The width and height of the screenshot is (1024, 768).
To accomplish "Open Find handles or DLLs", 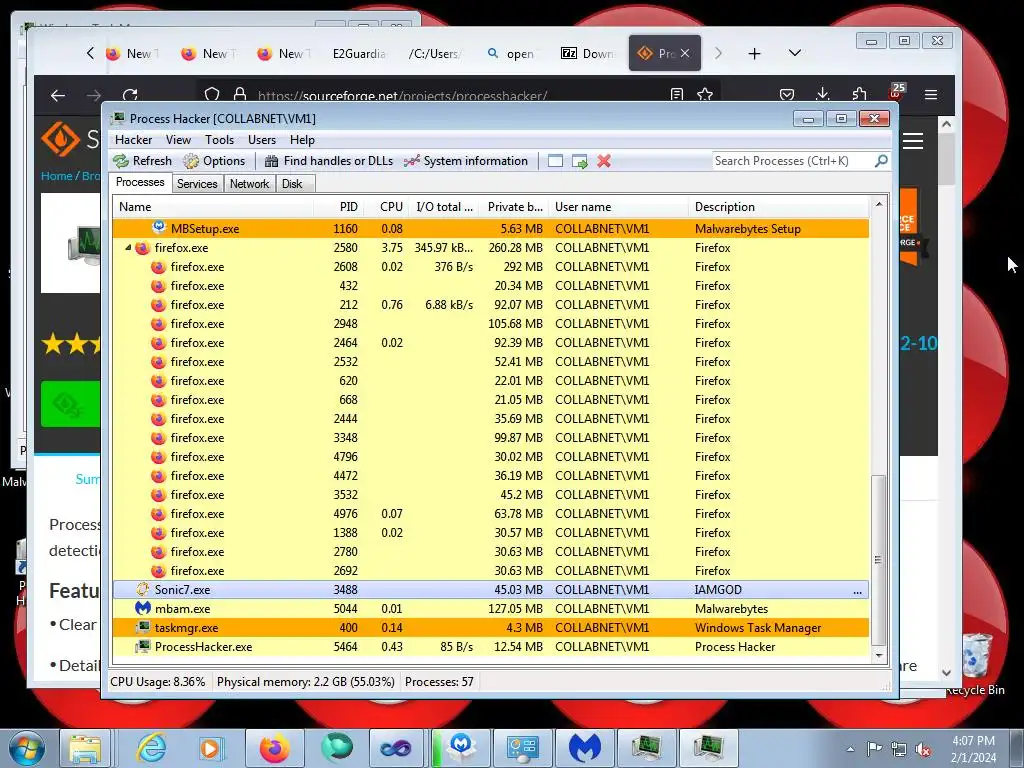I will 328,161.
